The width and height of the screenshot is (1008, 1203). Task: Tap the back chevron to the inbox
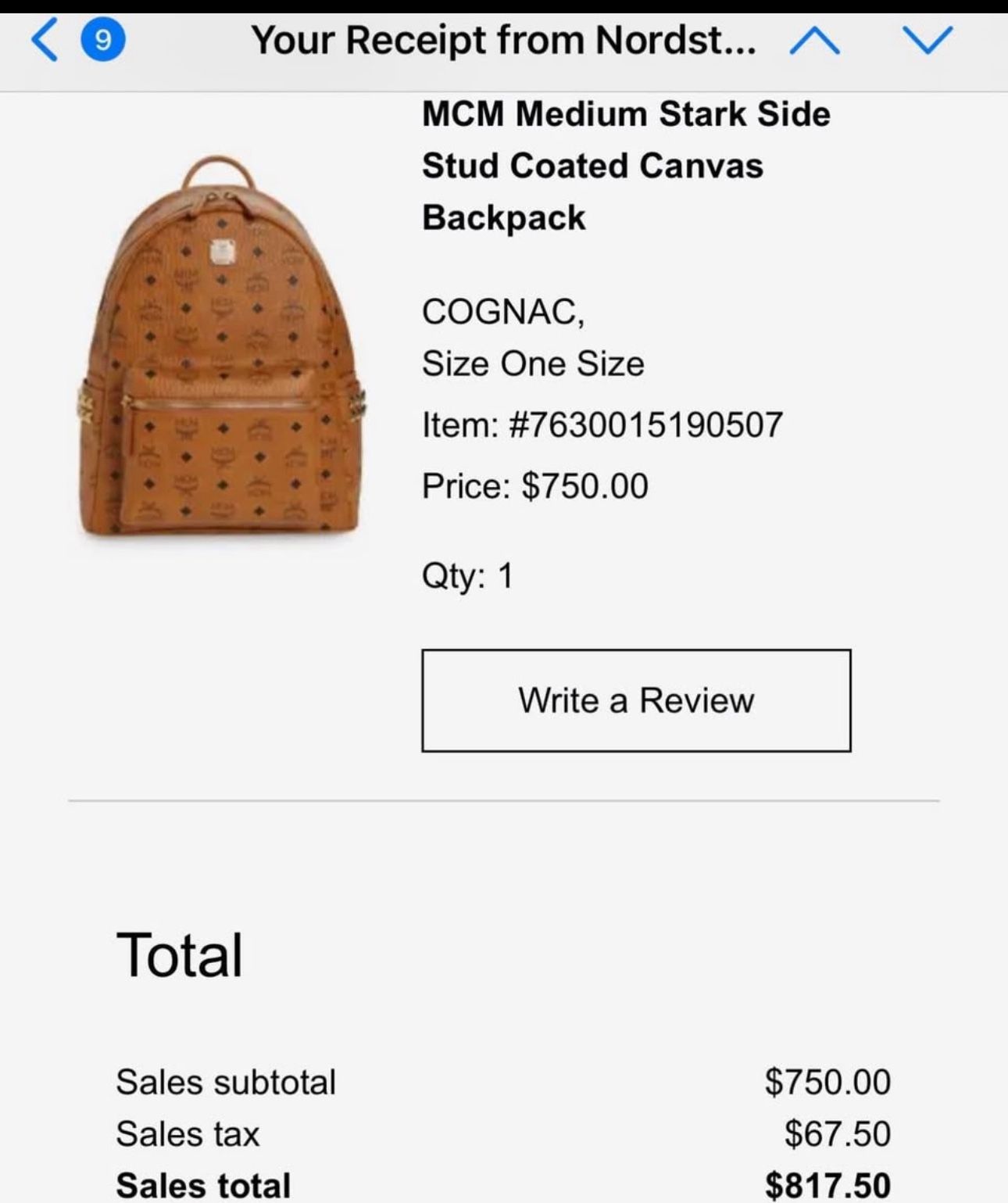[x=45, y=41]
